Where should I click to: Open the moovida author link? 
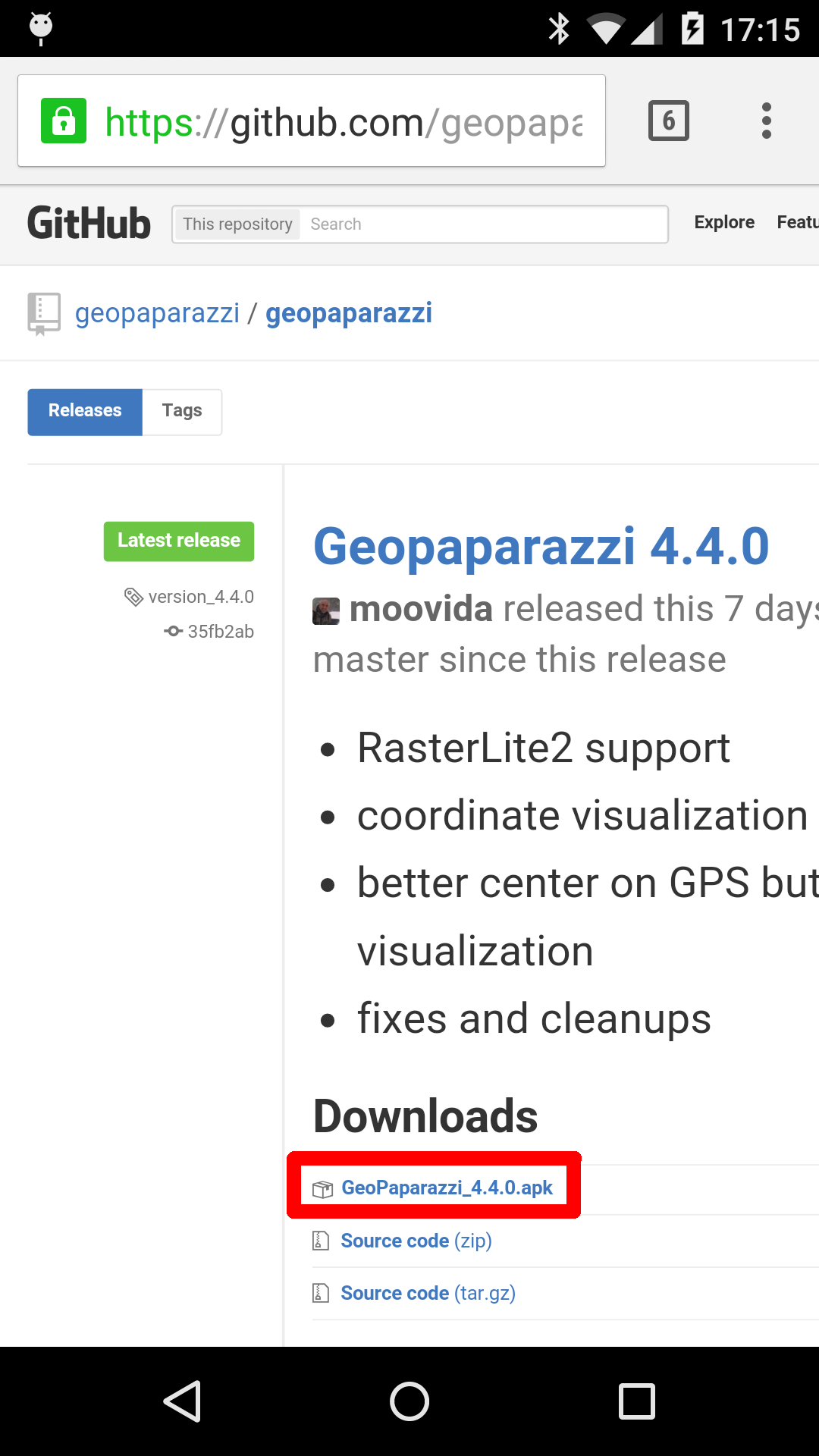[x=421, y=609]
